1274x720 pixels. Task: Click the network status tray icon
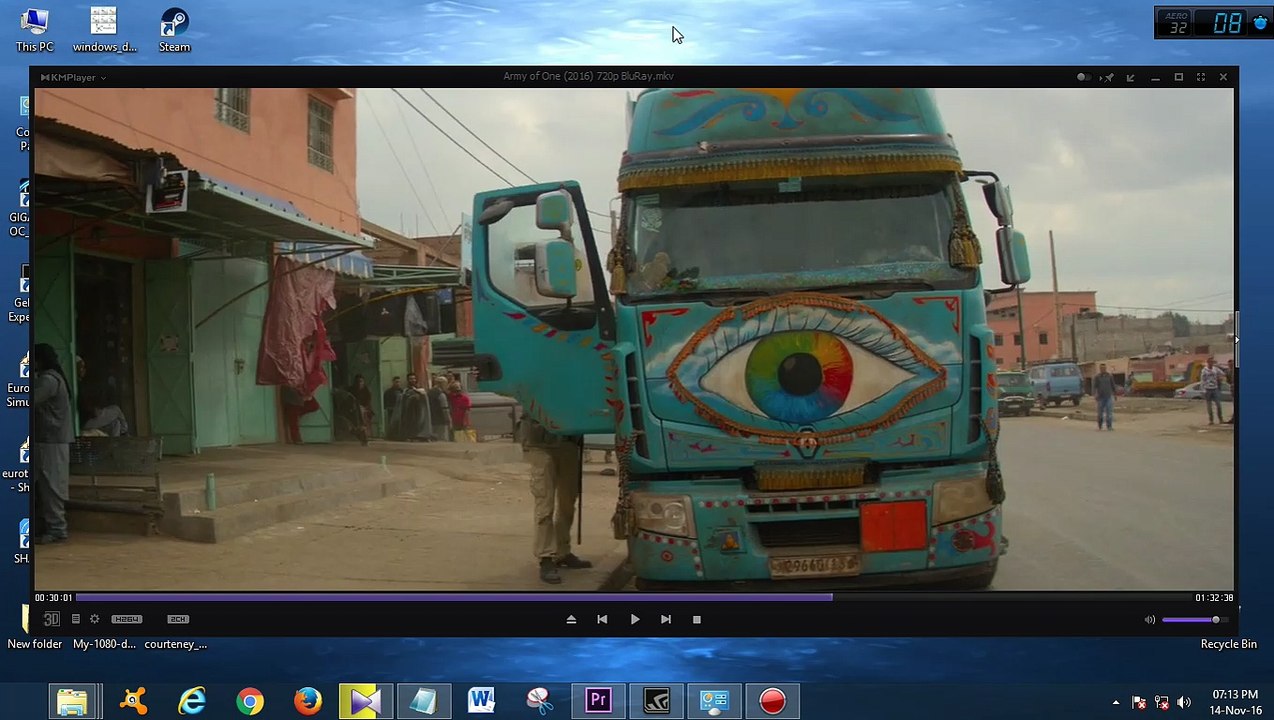pyautogui.click(x=1161, y=702)
